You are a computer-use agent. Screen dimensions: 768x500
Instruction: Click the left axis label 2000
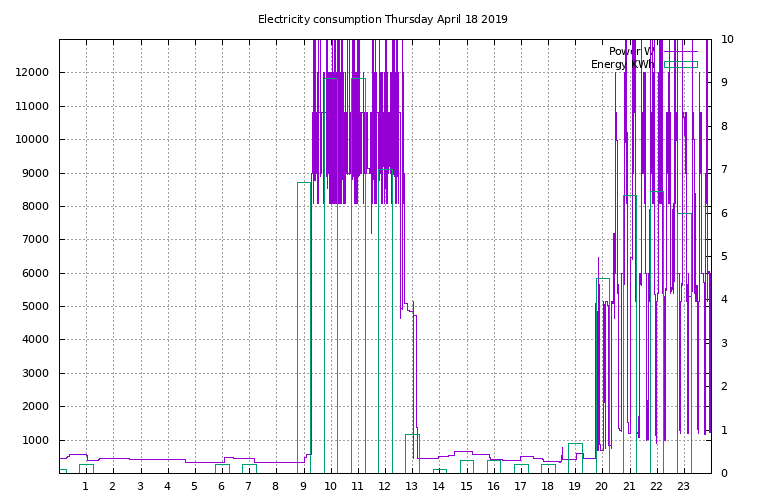coord(35,406)
